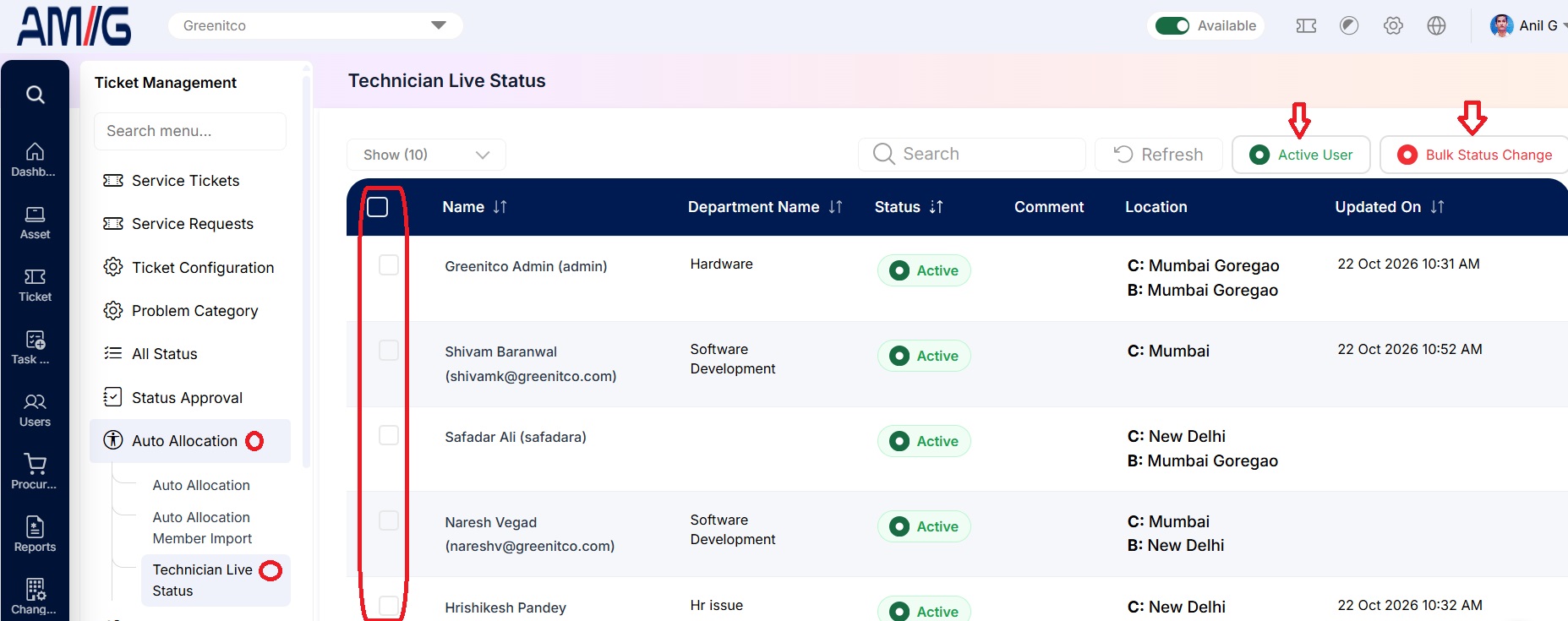
Task: Open the Procurement cart icon
Action: tap(35, 472)
